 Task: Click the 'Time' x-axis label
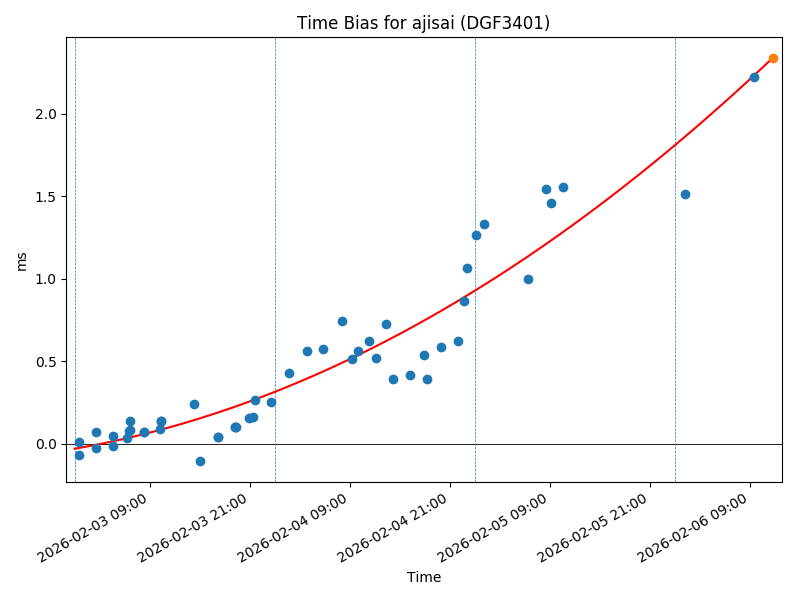[423, 577]
